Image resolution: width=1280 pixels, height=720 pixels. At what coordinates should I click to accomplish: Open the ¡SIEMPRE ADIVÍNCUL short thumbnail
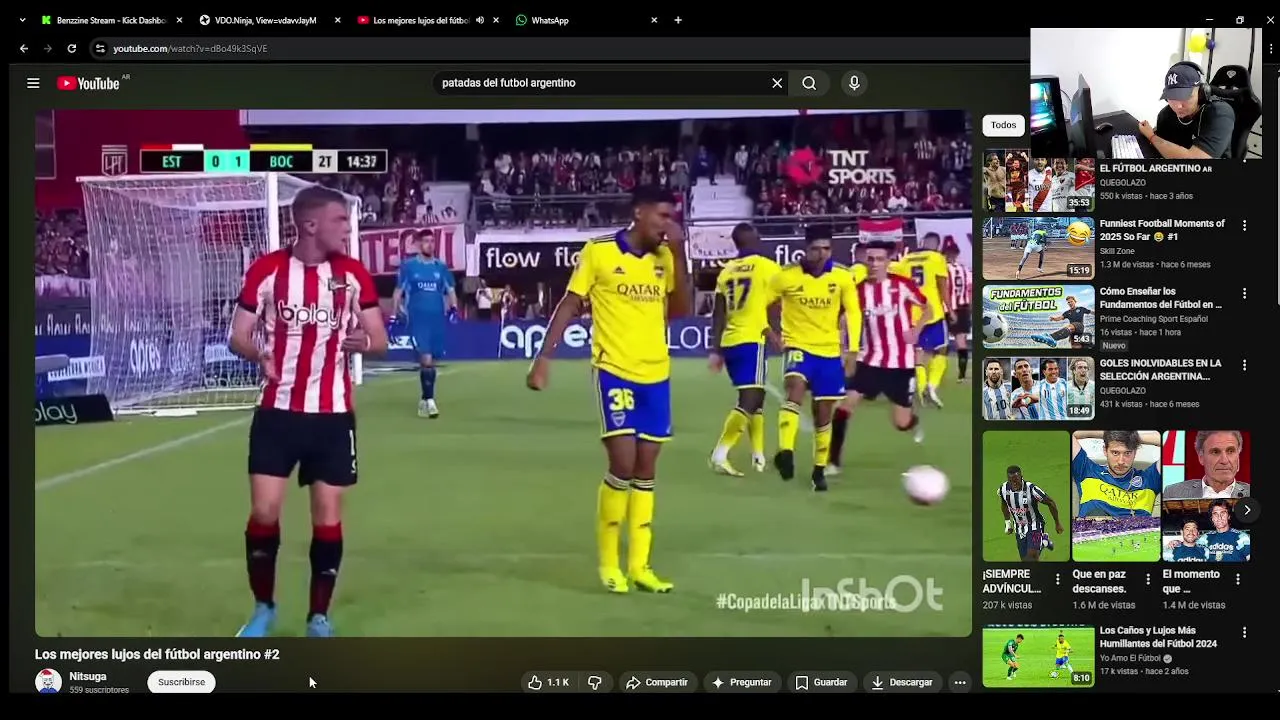(x=1026, y=496)
